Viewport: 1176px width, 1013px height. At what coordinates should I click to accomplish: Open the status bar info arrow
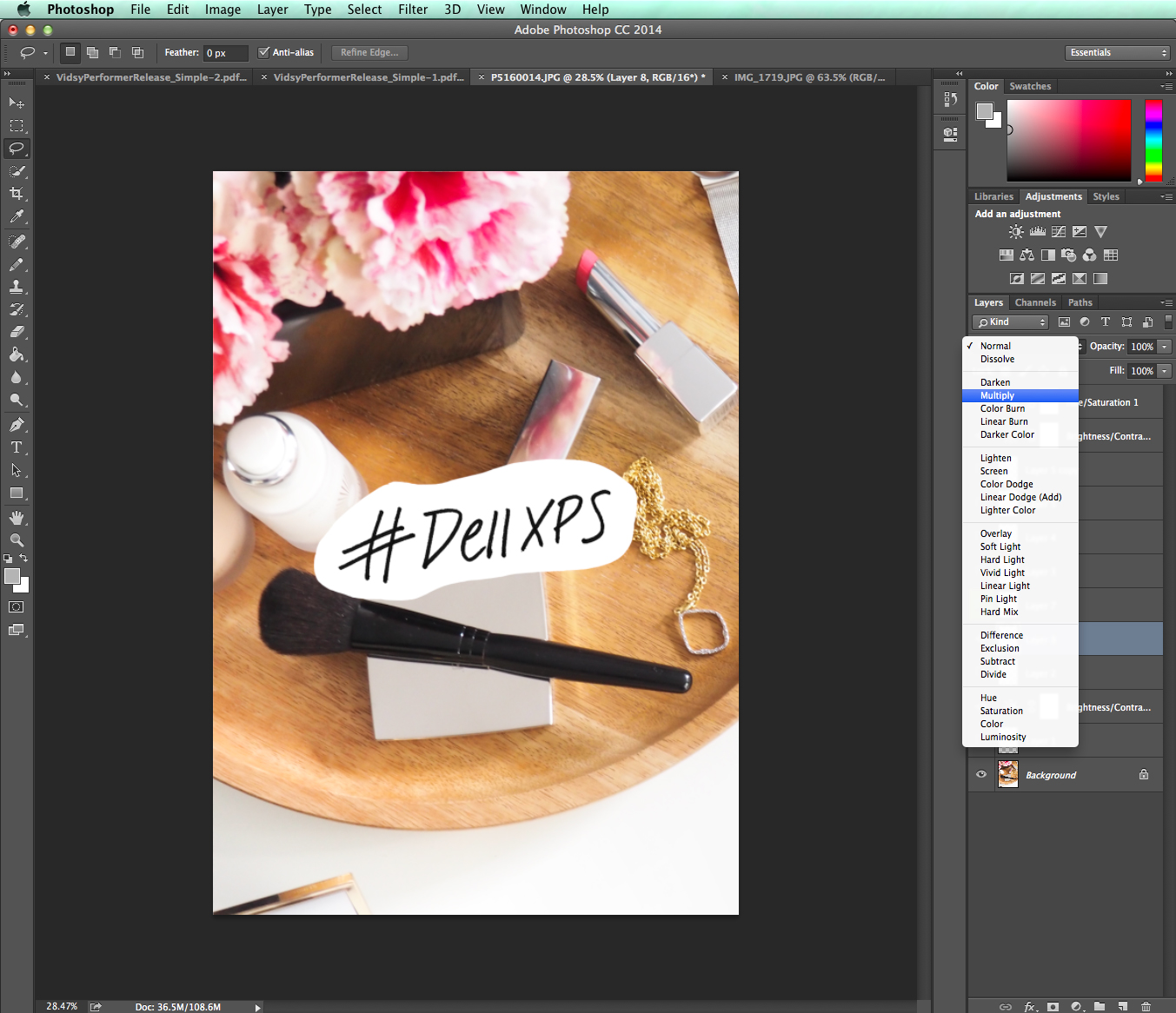coord(257,1007)
